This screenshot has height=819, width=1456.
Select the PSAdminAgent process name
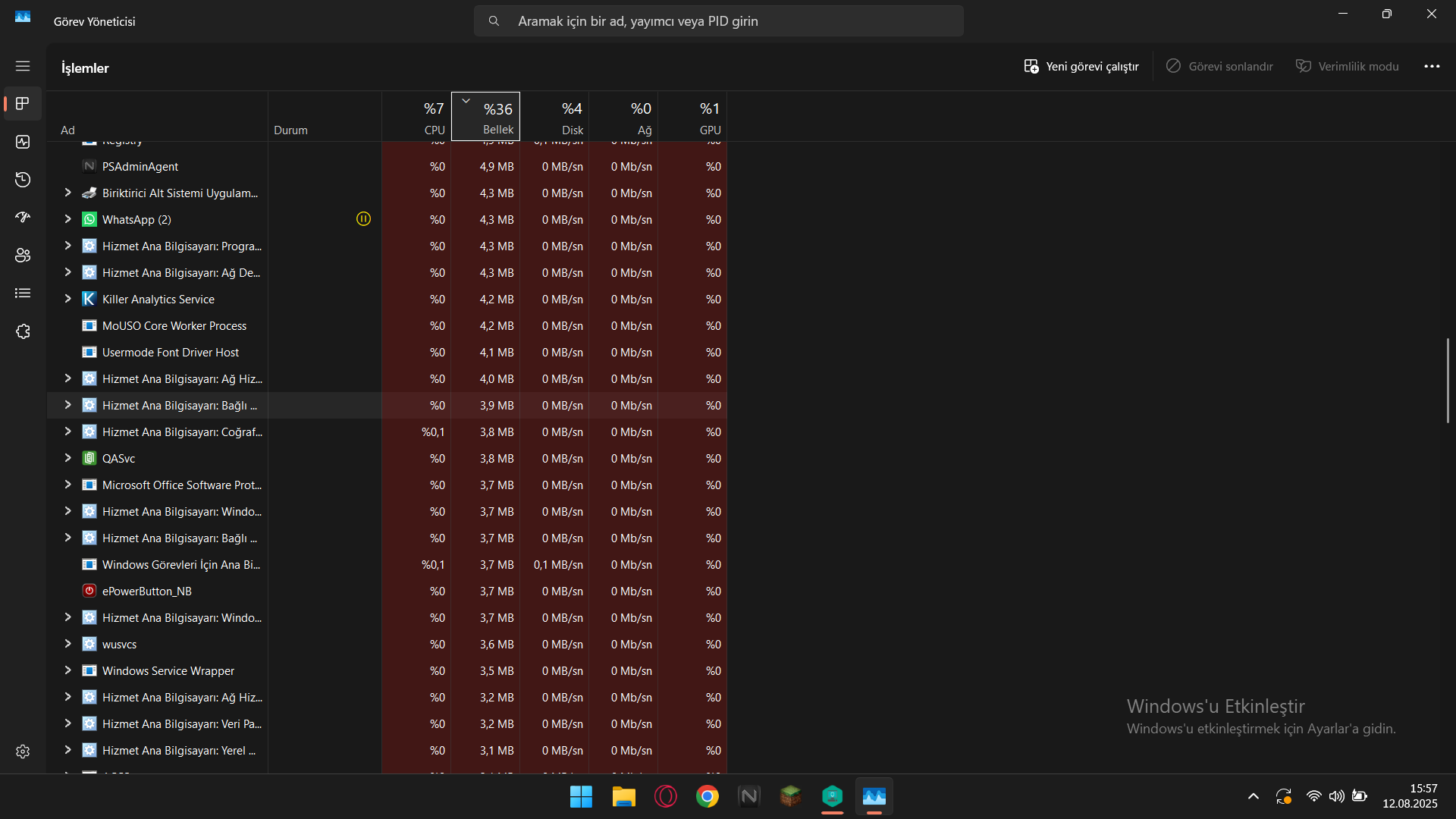(140, 166)
